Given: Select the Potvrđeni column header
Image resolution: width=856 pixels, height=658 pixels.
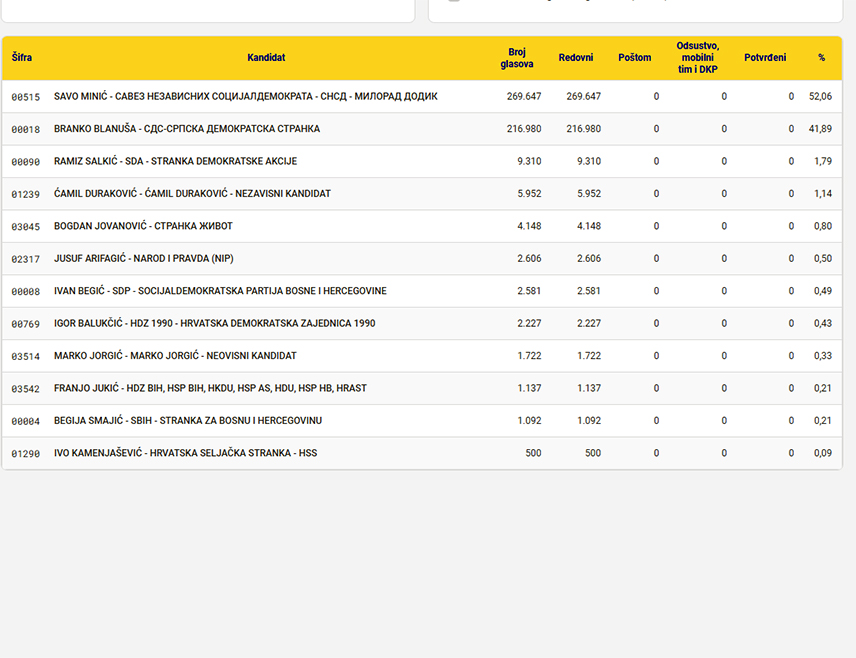Looking at the screenshot, I should (765, 57).
